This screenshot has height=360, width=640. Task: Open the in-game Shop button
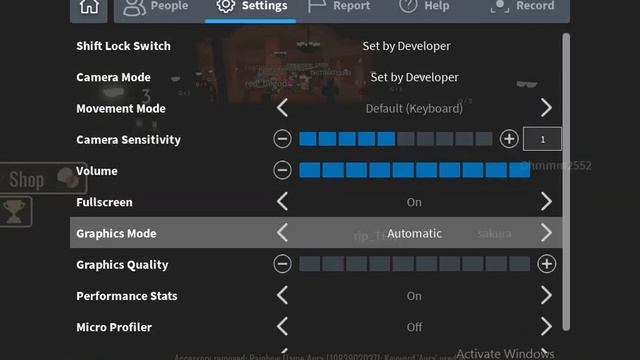pyautogui.click(x=43, y=178)
